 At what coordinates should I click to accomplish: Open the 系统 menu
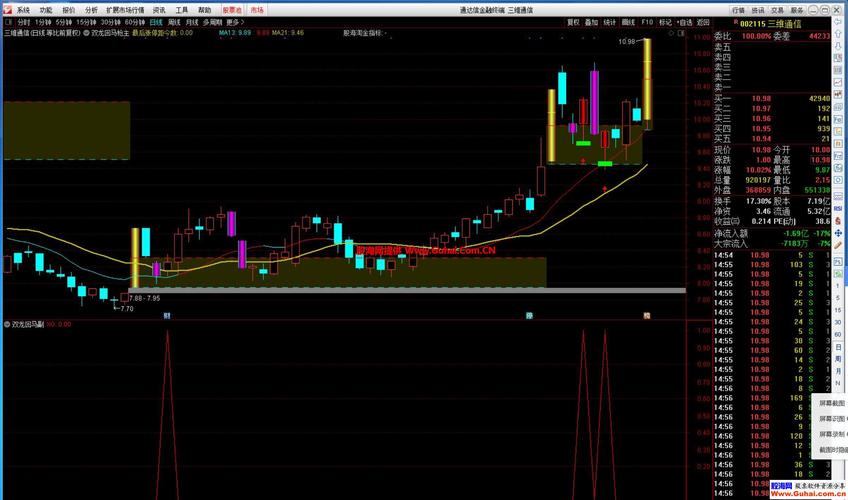(23, 10)
